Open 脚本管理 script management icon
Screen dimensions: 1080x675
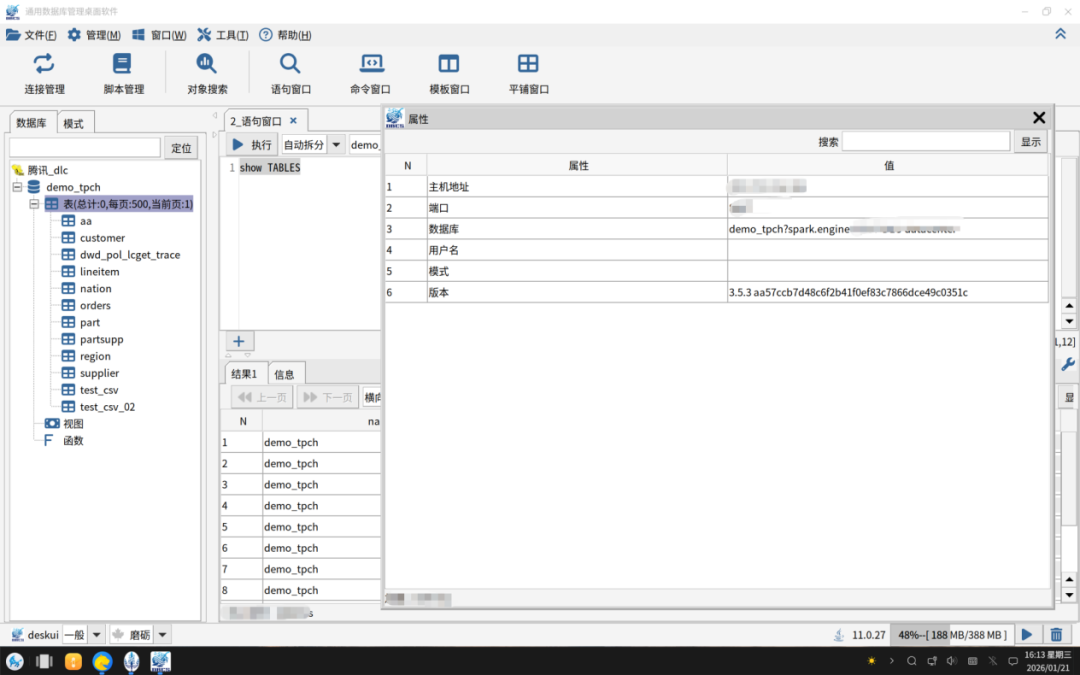[124, 74]
